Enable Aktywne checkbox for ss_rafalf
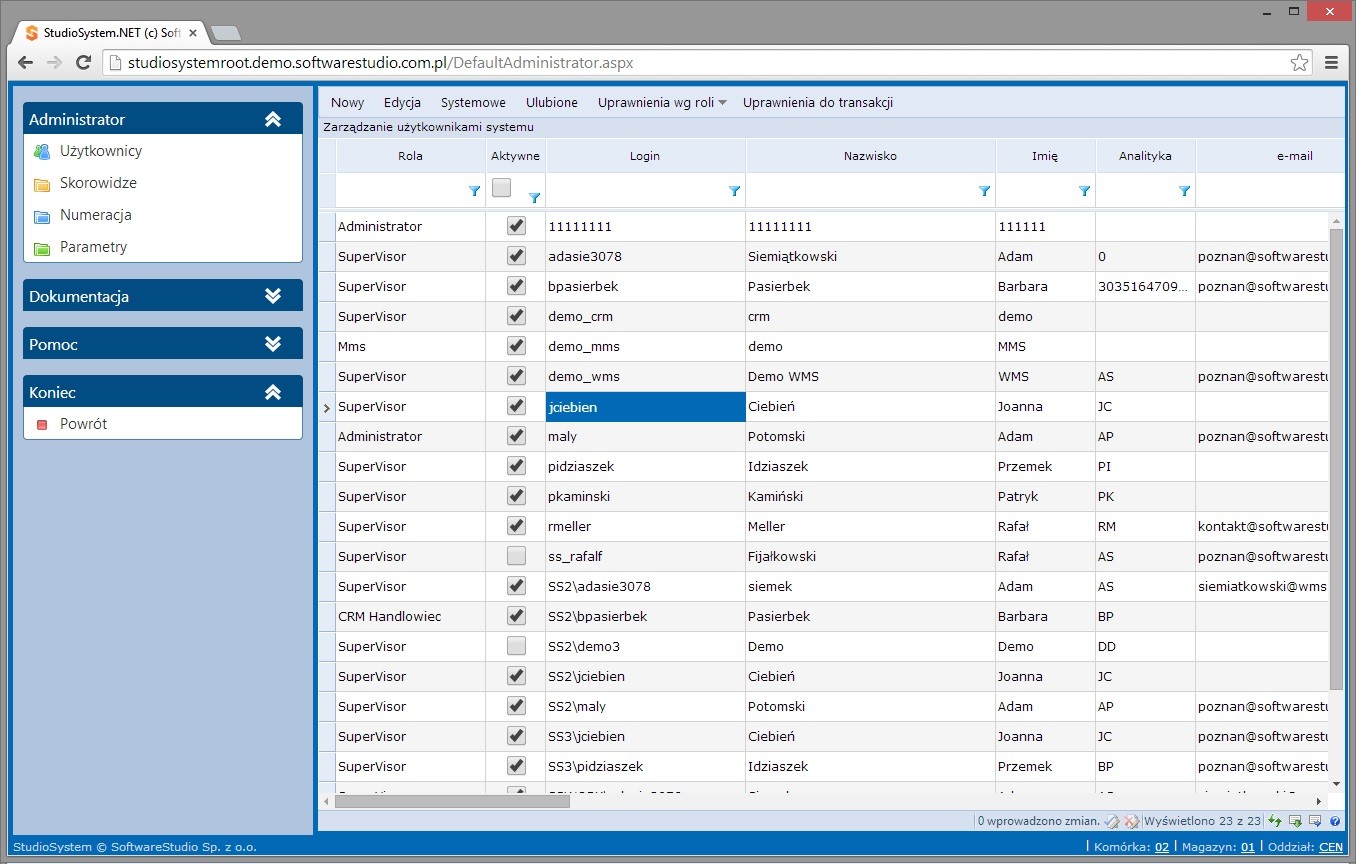The height and width of the screenshot is (864, 1356). point(516,556)
